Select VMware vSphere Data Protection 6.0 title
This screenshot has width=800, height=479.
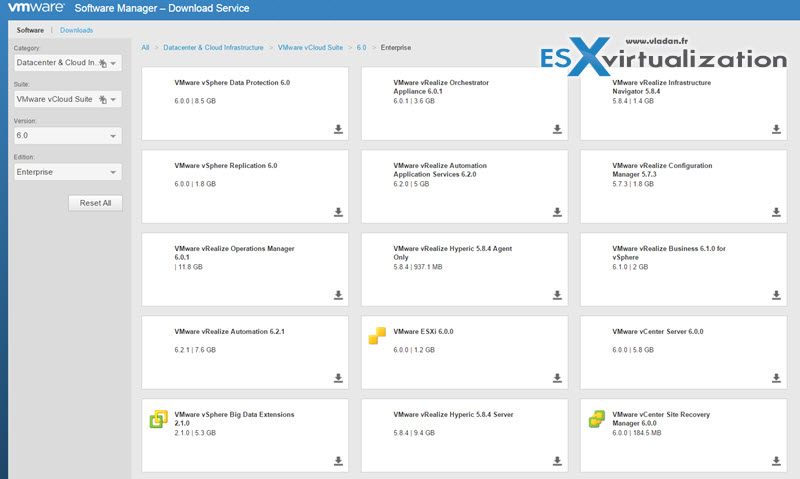(x=232, y=83)
